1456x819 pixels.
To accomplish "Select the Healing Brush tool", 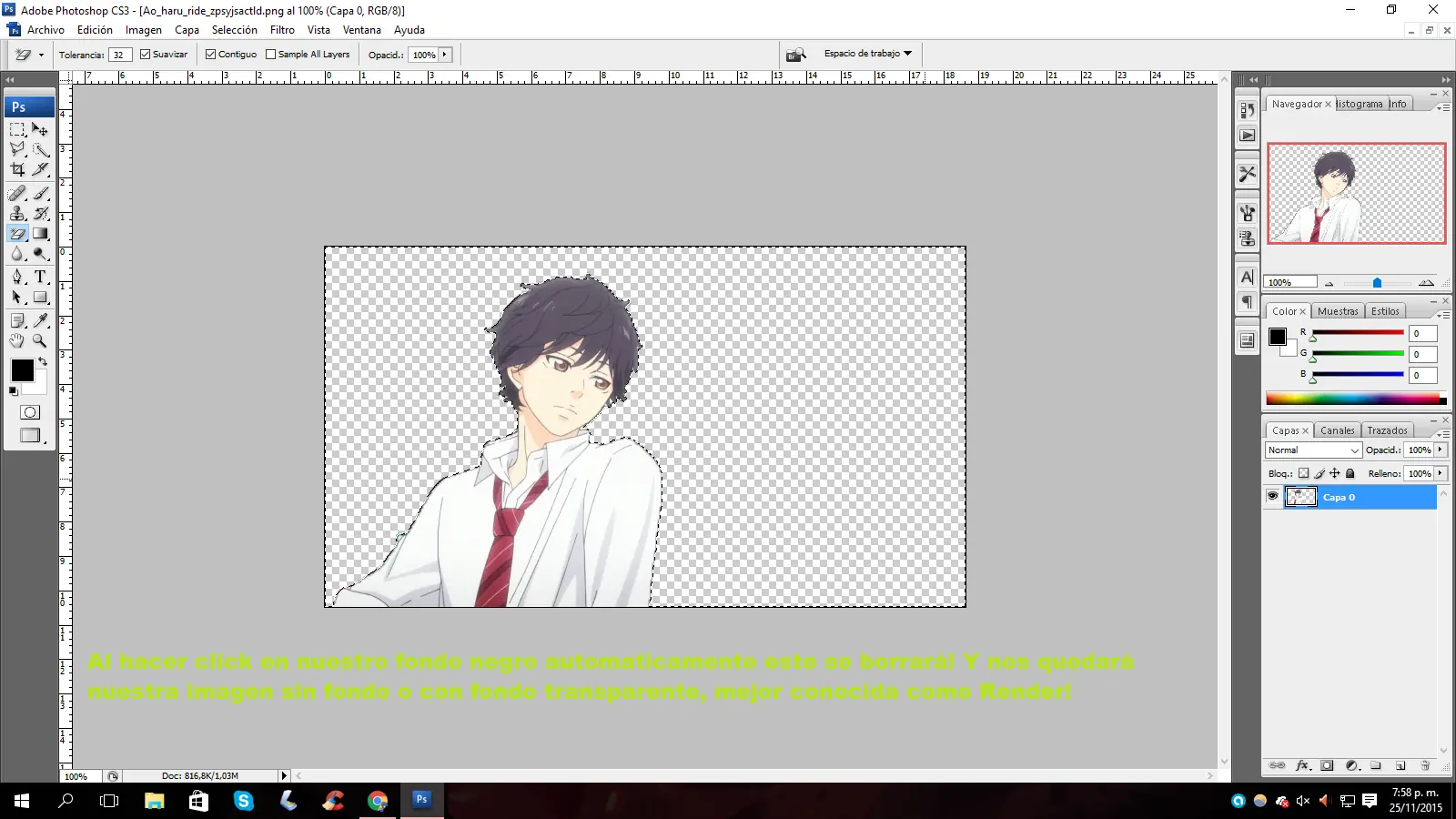I will tap(17, 193).
